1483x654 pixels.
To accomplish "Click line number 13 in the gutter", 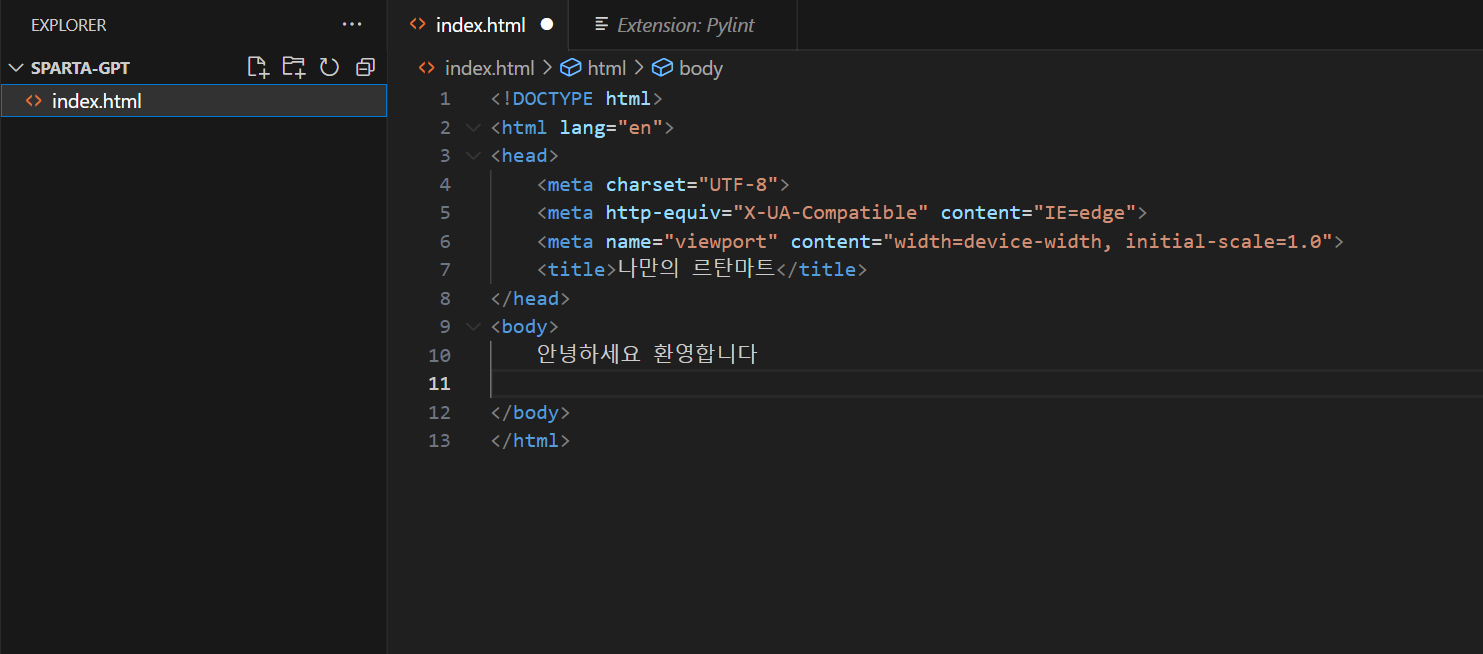I will point(440,441).
